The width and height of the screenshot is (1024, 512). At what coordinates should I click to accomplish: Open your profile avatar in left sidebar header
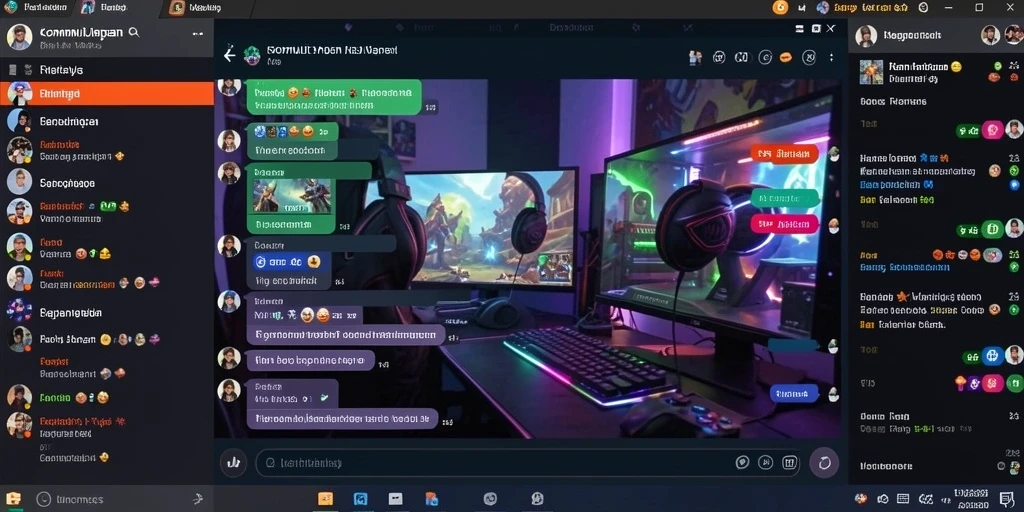19,37
